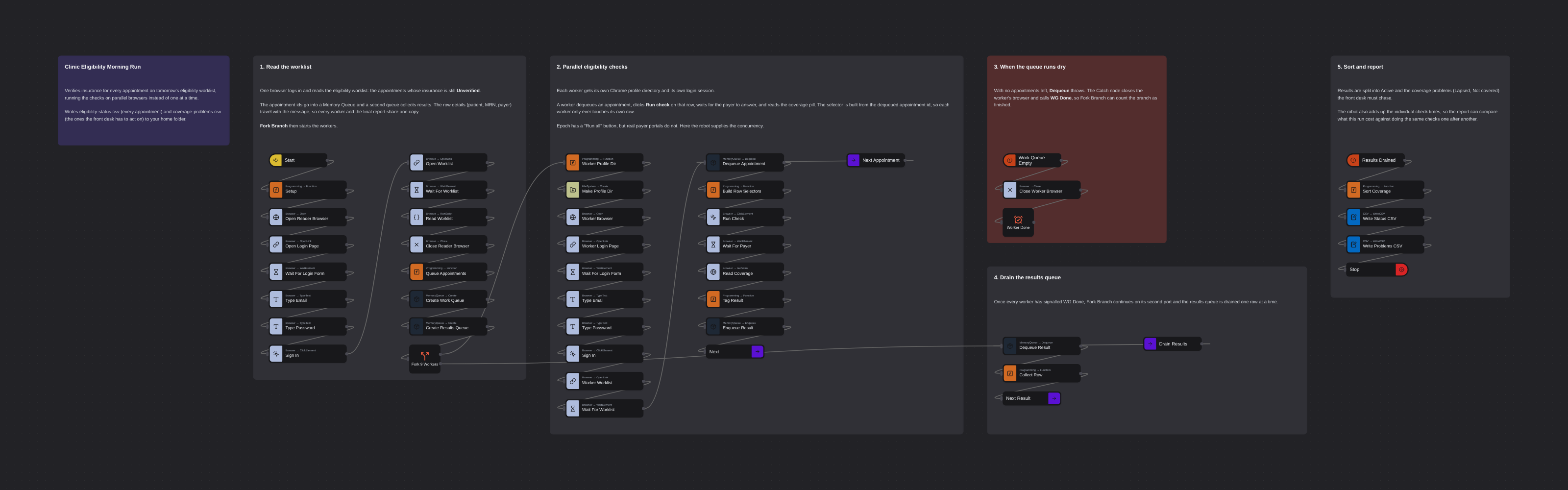Image resolution: width=1568 pixels, height=490 pixels.
Task: Click the fork icon on Fork 9 Workers
Action: 425,355
